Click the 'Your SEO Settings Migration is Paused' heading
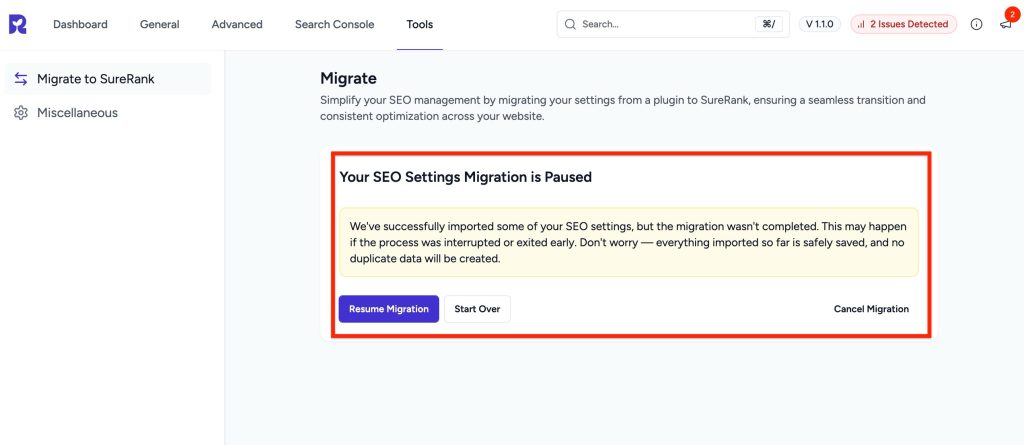This screenshot has width=1024, height=445. [466, 177]
